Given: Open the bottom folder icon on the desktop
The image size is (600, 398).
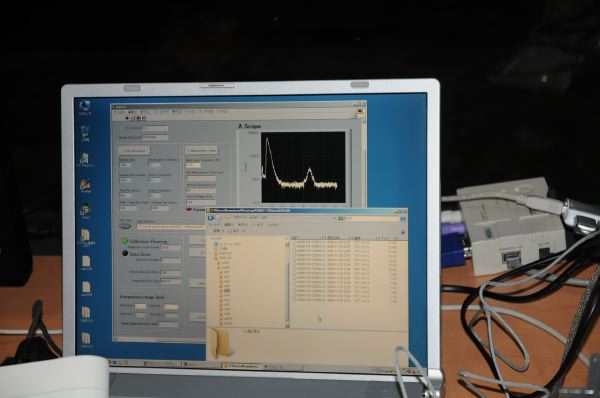Looking at the screenshot, I should (86, 339).
